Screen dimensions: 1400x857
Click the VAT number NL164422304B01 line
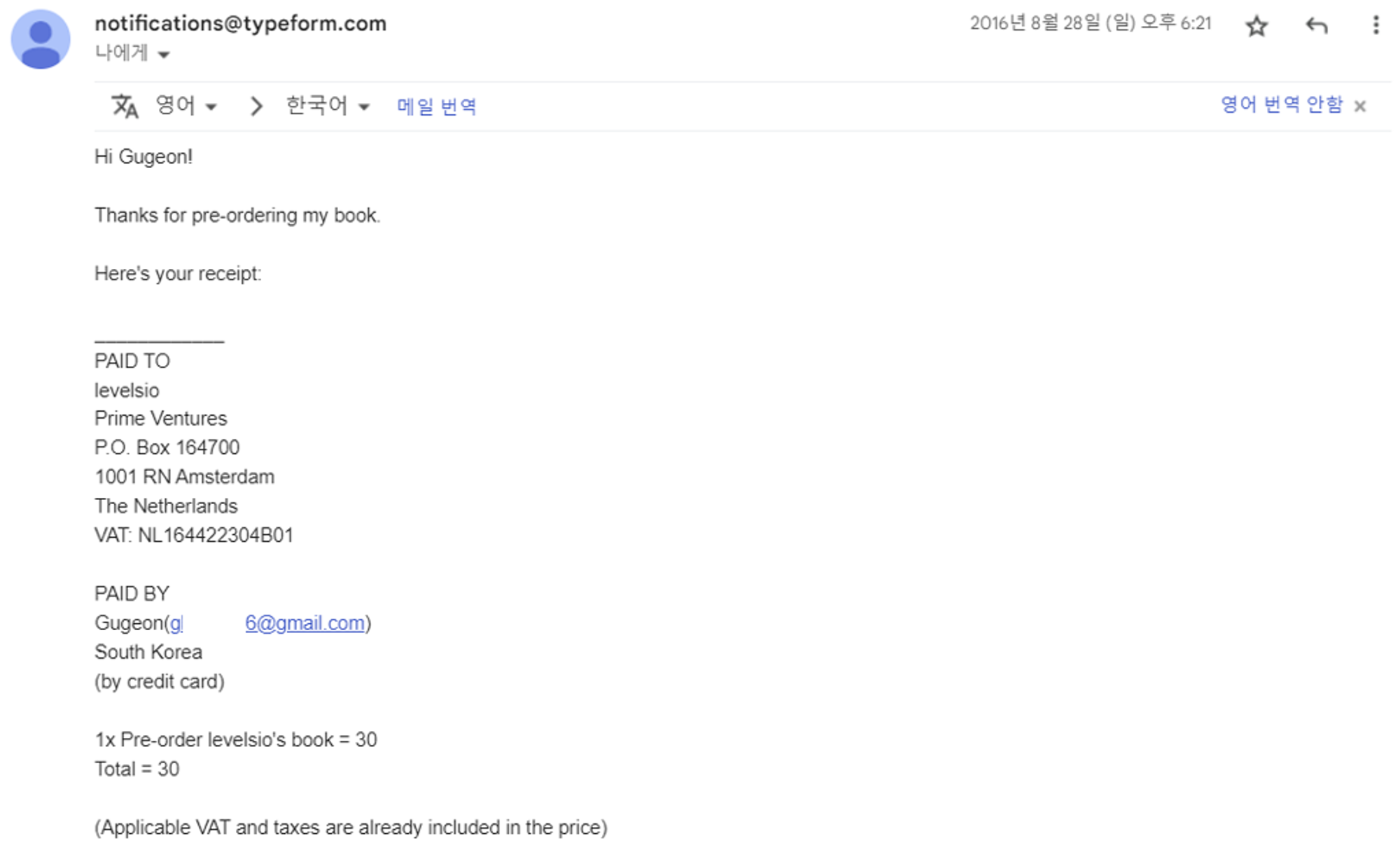[x=194, y=536]
